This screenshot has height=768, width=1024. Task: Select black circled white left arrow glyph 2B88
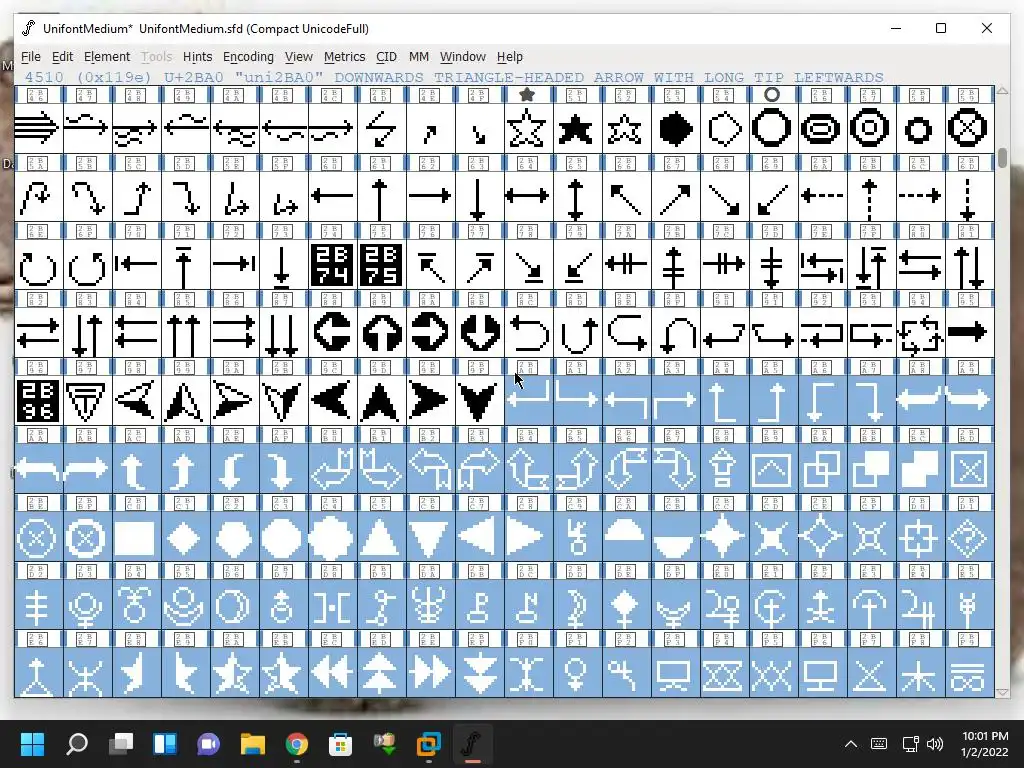point(332,332)
